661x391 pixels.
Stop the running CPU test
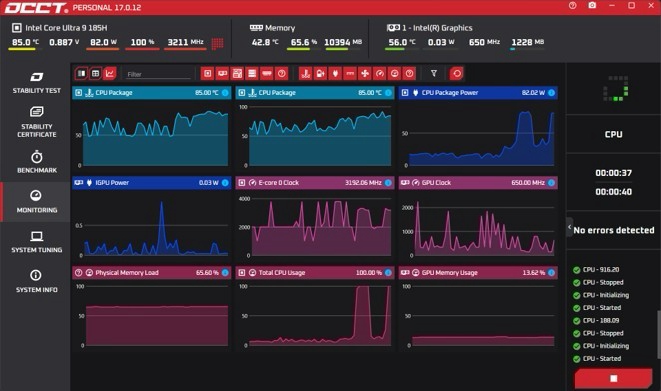point(613,378)
